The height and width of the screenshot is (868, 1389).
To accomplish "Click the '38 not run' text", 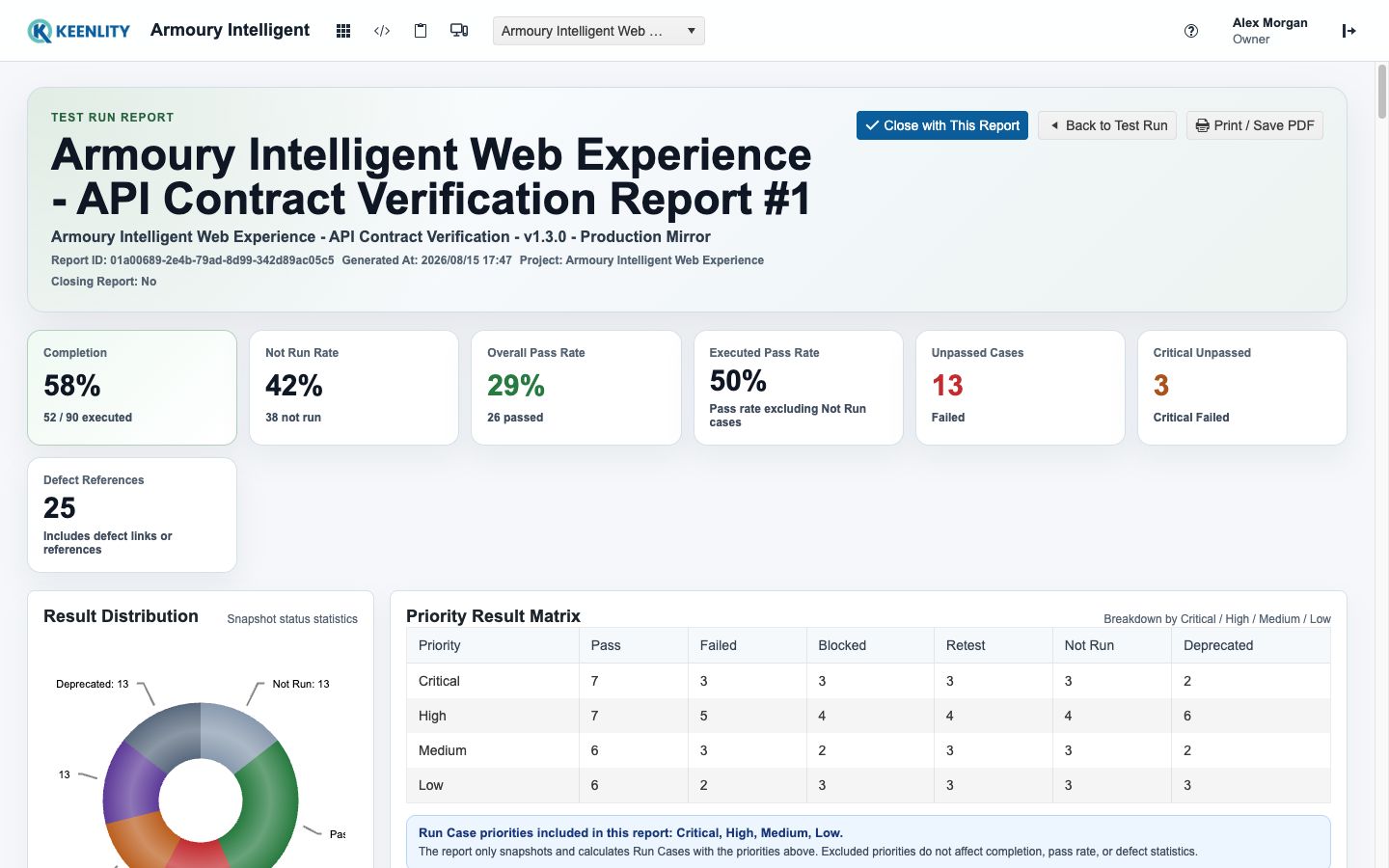I will 293,418.
